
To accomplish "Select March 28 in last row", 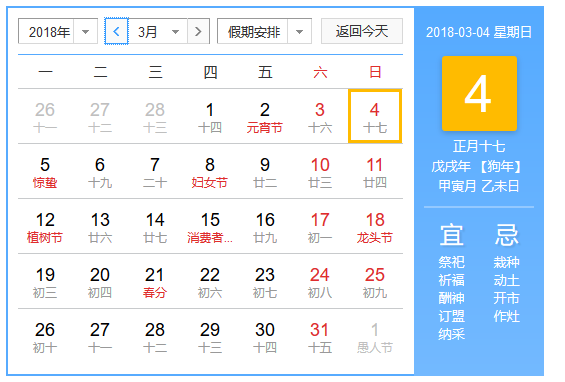I will (155, 337).
